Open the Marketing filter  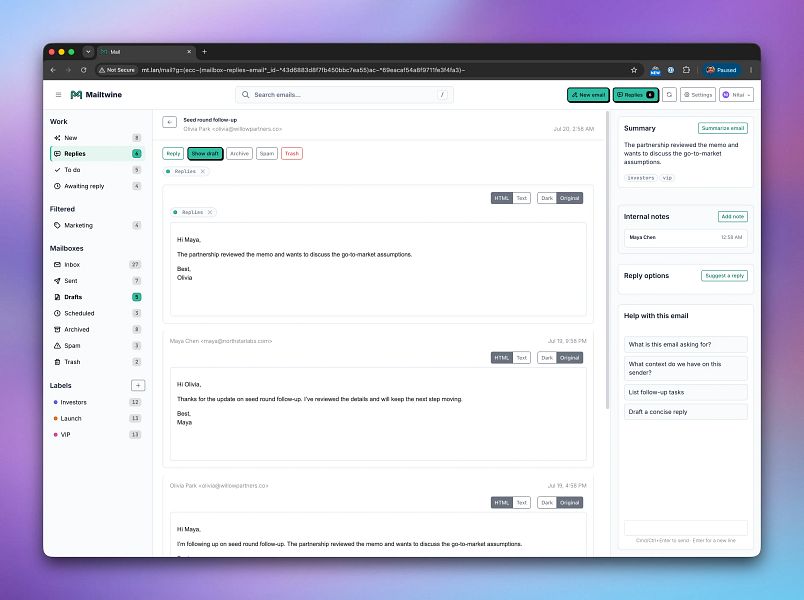click(x=97, y=225)
